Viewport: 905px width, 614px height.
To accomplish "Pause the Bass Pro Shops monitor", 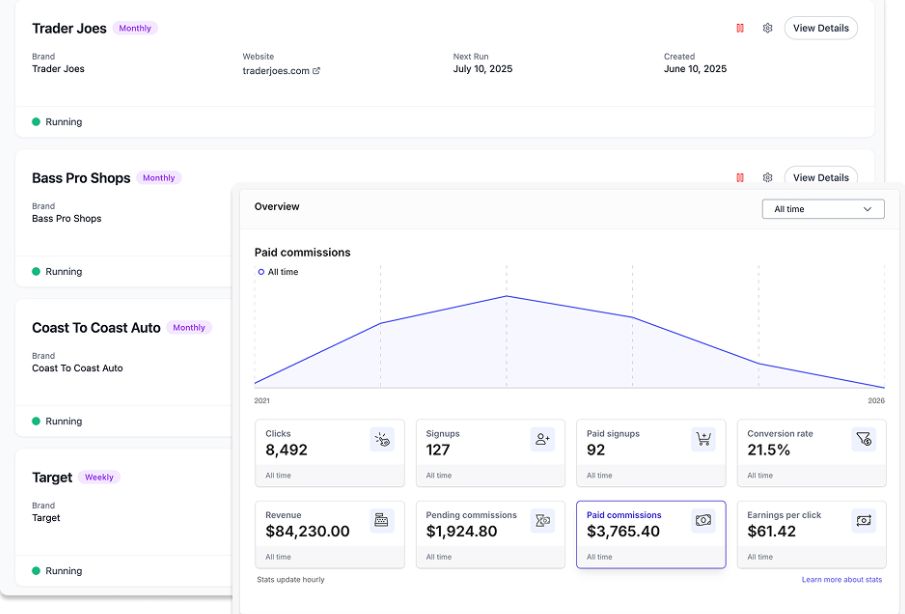I will [740, 178].
